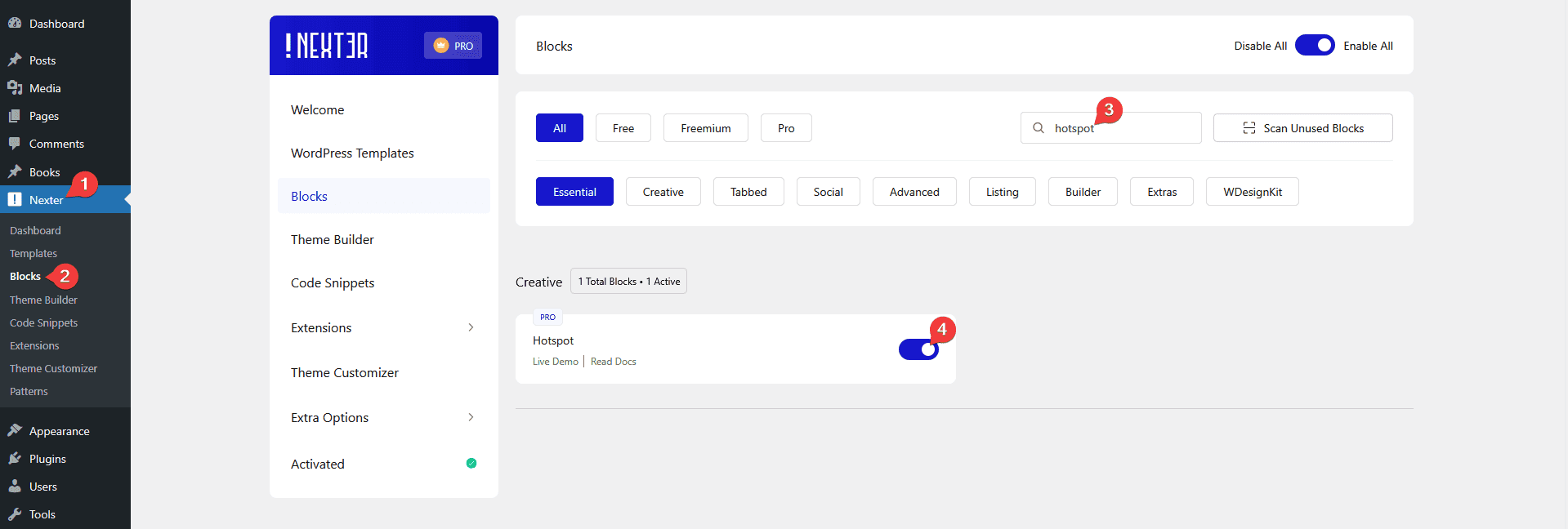Click Scan Unused Blocks button
The width and height of the screenshot is (1568, 529).
tap(1302, 128)
